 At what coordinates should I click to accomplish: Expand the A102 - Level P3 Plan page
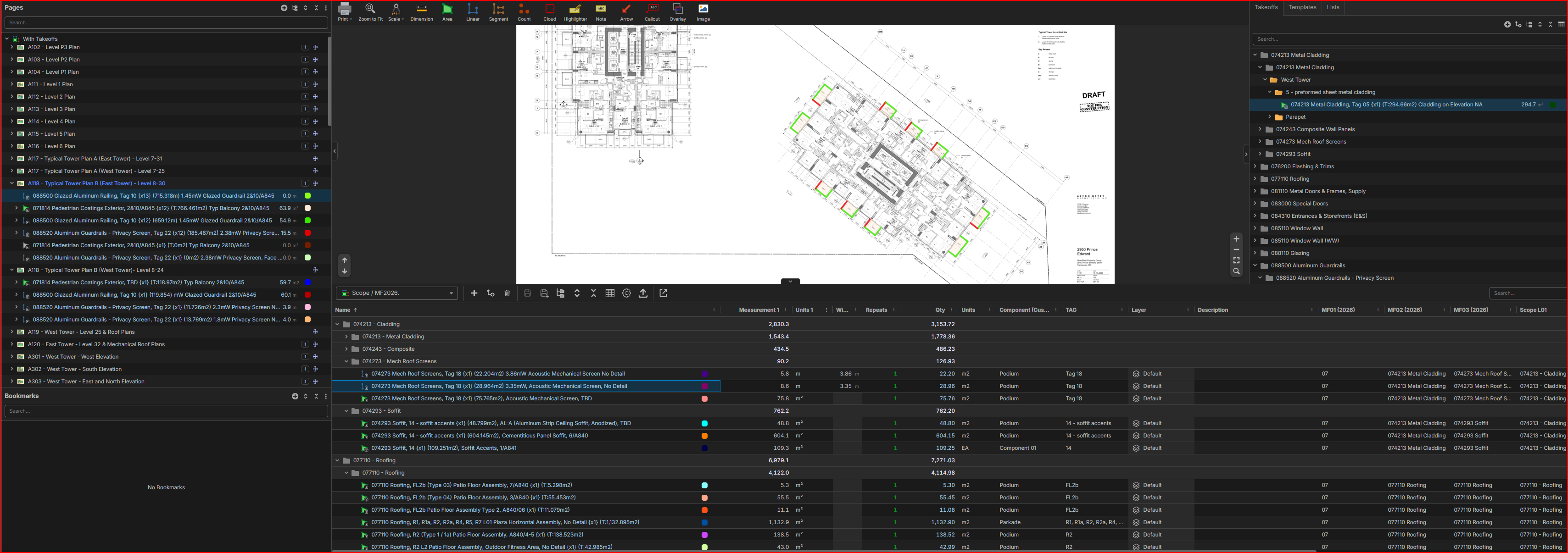[11, 47]
